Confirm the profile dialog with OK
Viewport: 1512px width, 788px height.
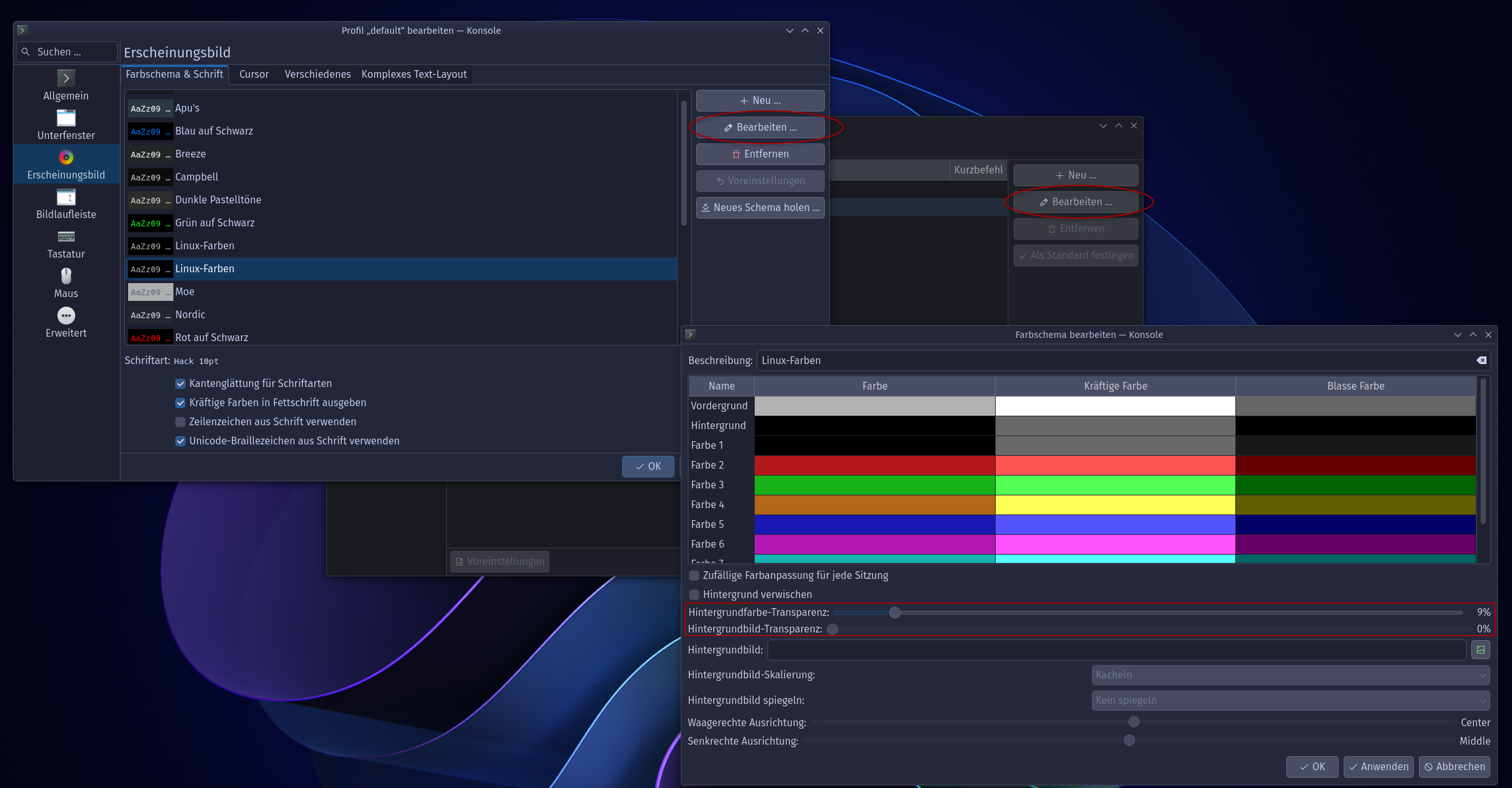tap(648, 467)
